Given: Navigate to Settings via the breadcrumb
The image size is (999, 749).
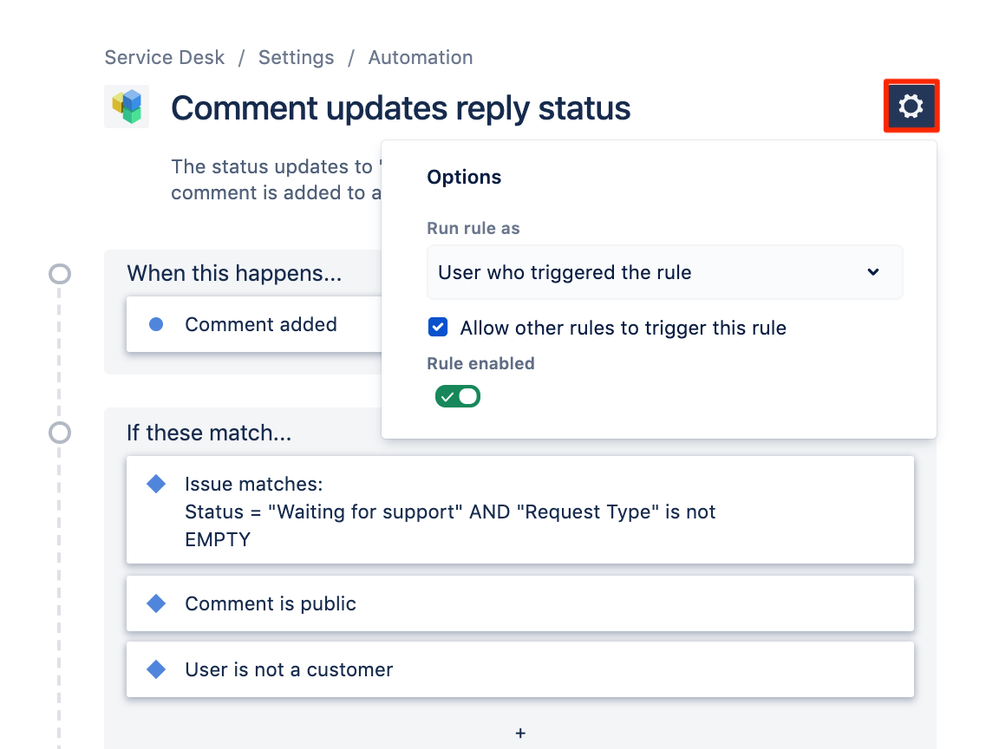Looking at the screenshot, I should [295, 57].
